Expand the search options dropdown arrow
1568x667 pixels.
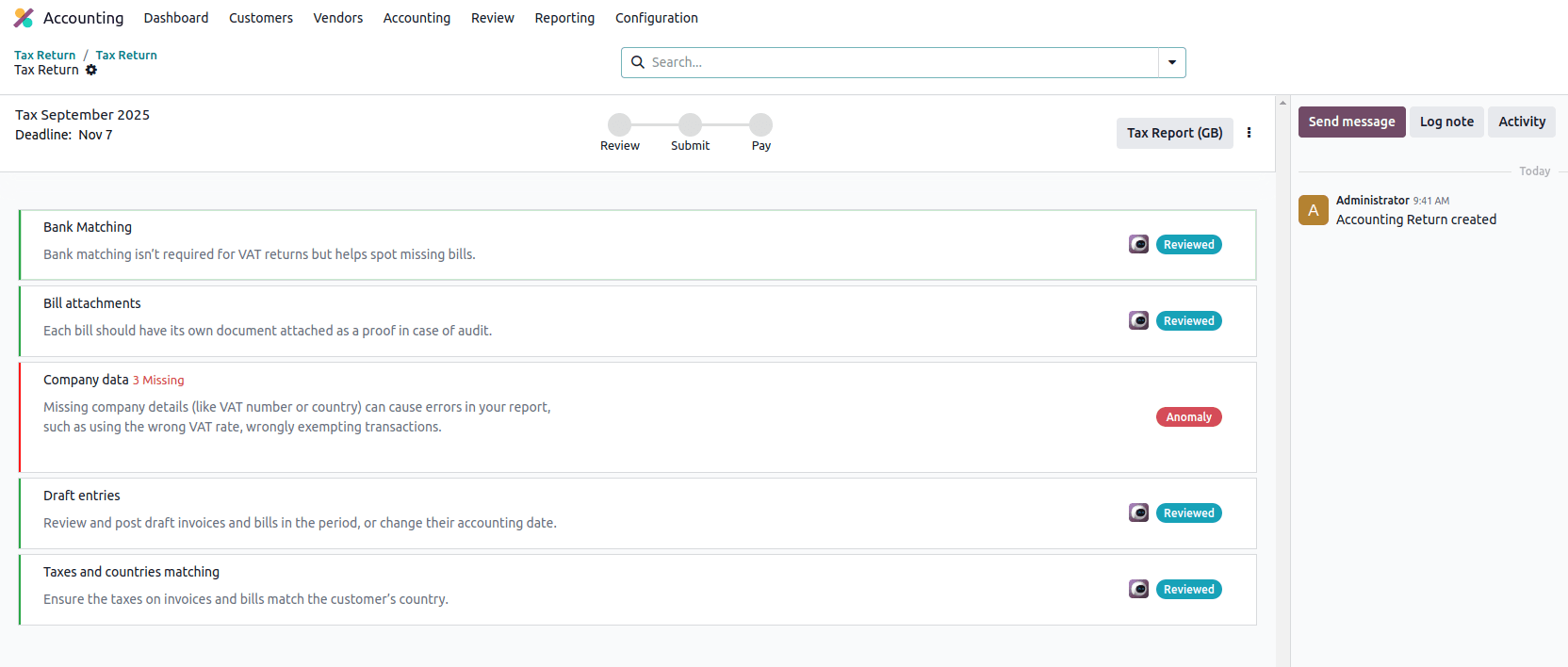[x=1172, y=62]
